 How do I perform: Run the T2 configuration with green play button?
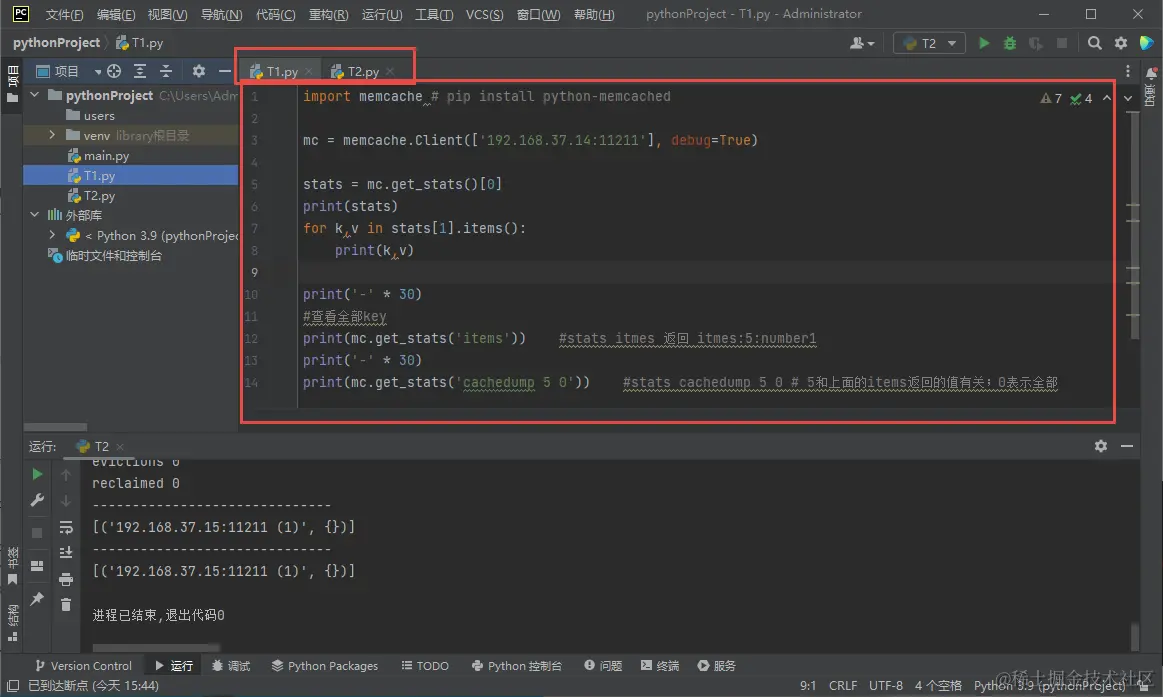coord(984,43)
